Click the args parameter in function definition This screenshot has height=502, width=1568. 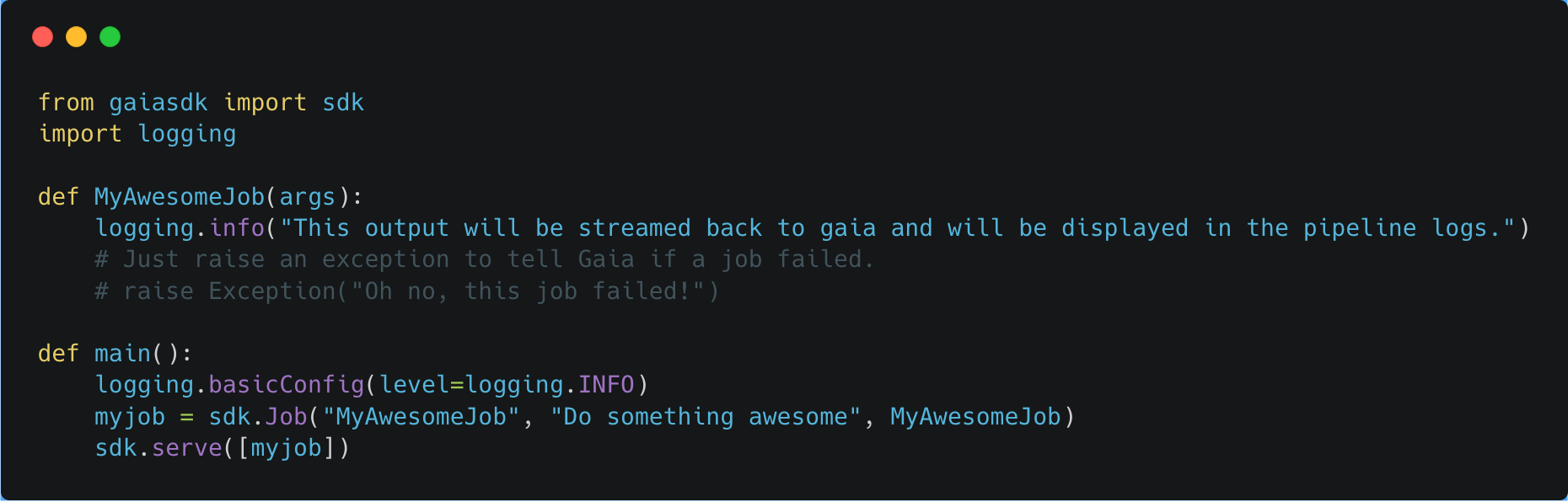(x=308, y=197)
